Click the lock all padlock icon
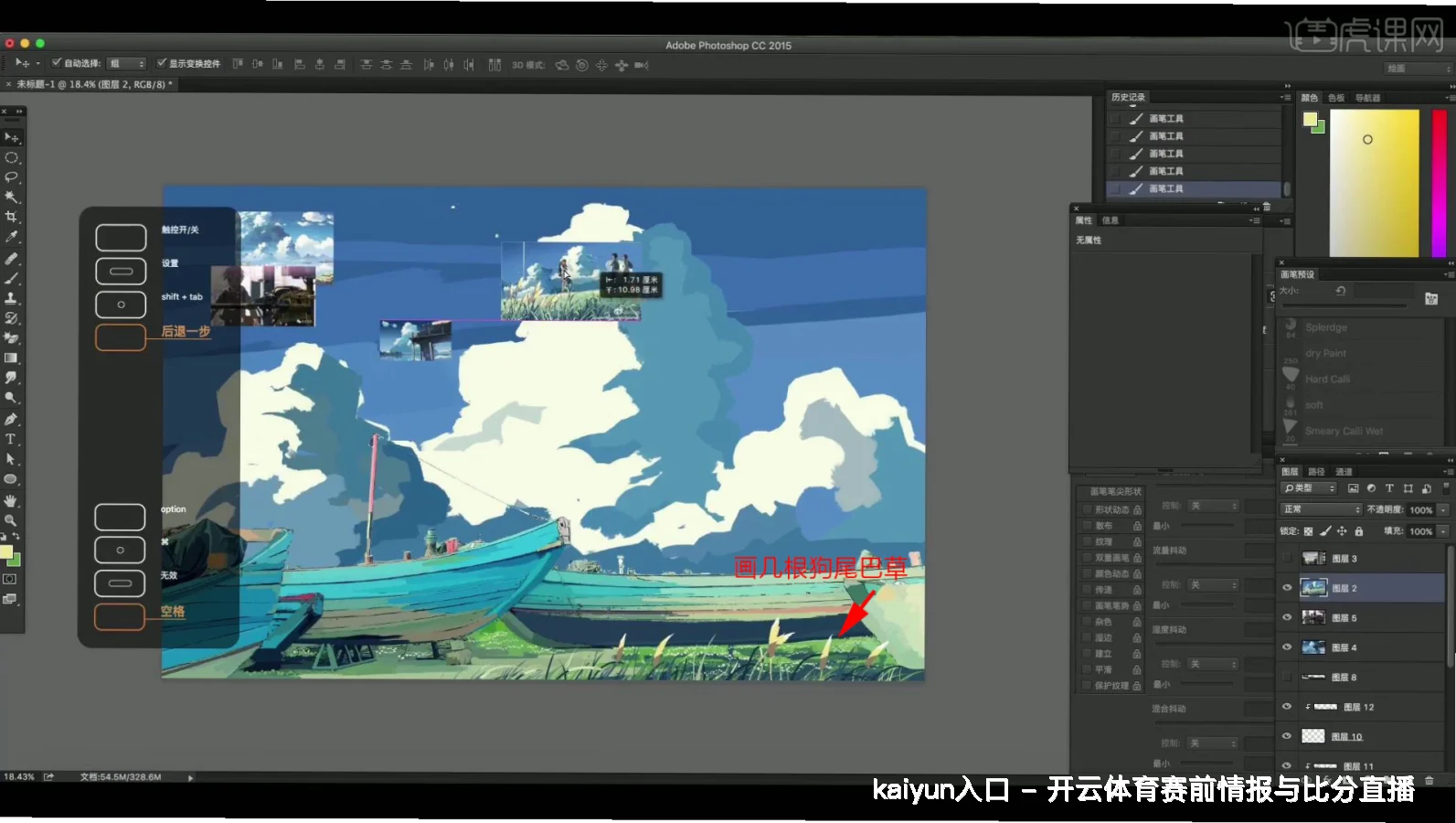The height and width of the screenshot is (823, 1456). pyautogui.click(x=1359, y=531)
